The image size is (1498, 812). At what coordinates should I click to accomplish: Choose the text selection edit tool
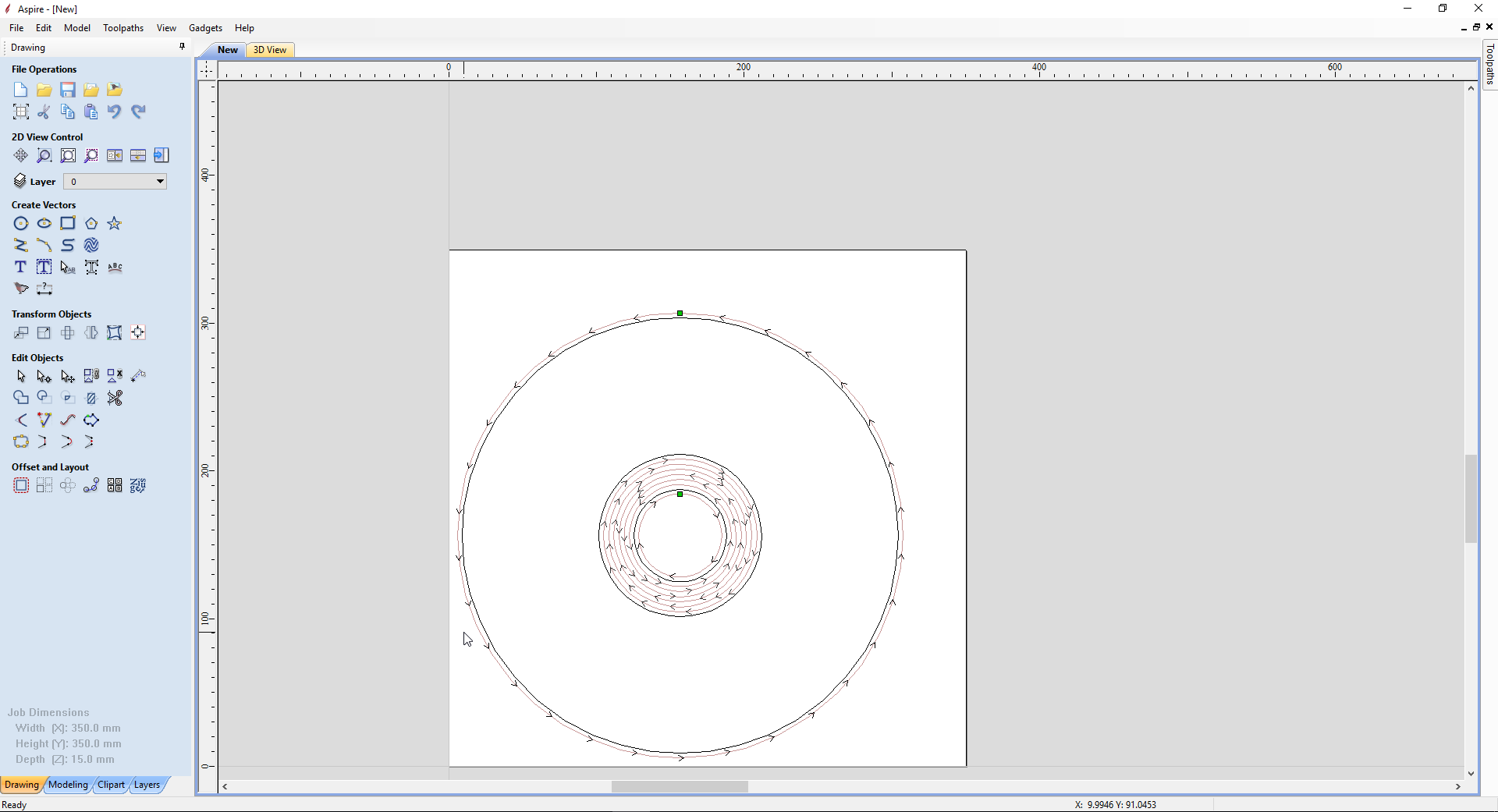(68, 267)
